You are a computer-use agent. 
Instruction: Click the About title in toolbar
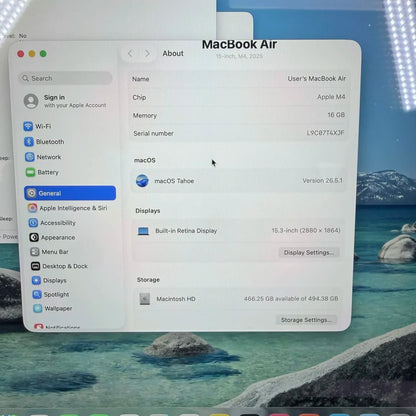[173, 53]
